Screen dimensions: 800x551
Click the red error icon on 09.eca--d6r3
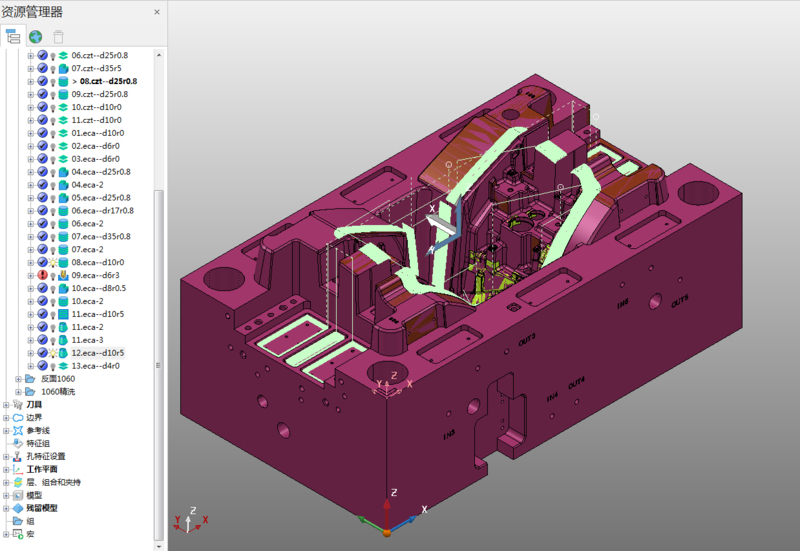pos(43,275)
